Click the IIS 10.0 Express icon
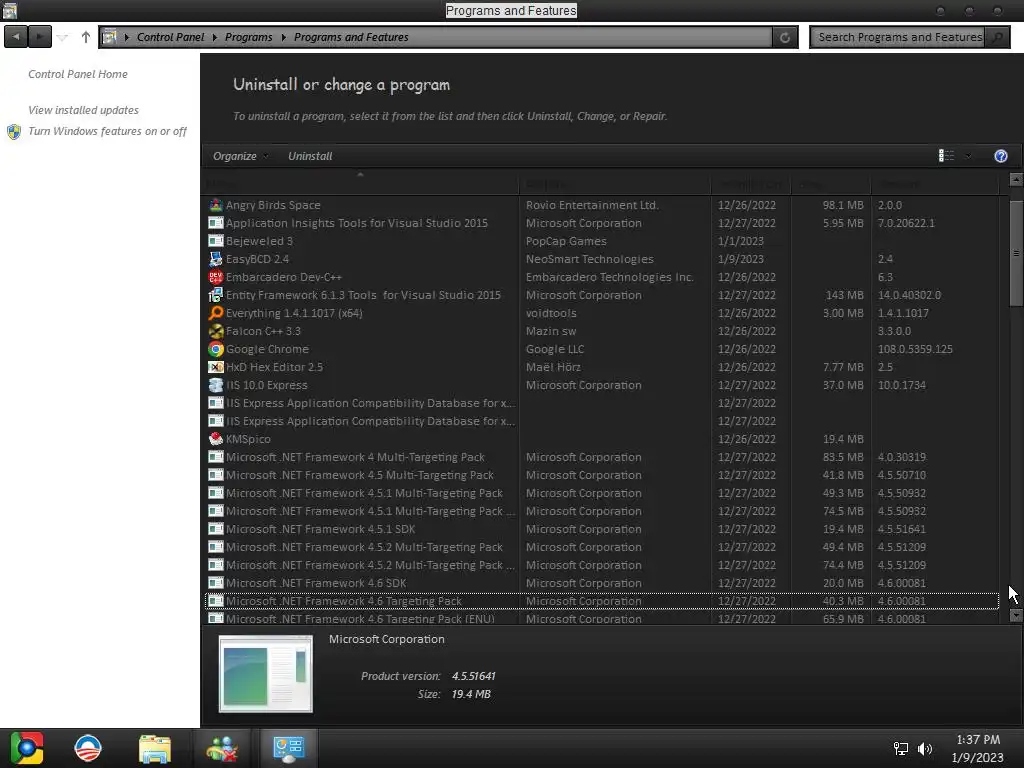The width and height of the screenshot is (1024, 768). click(216, 385)
